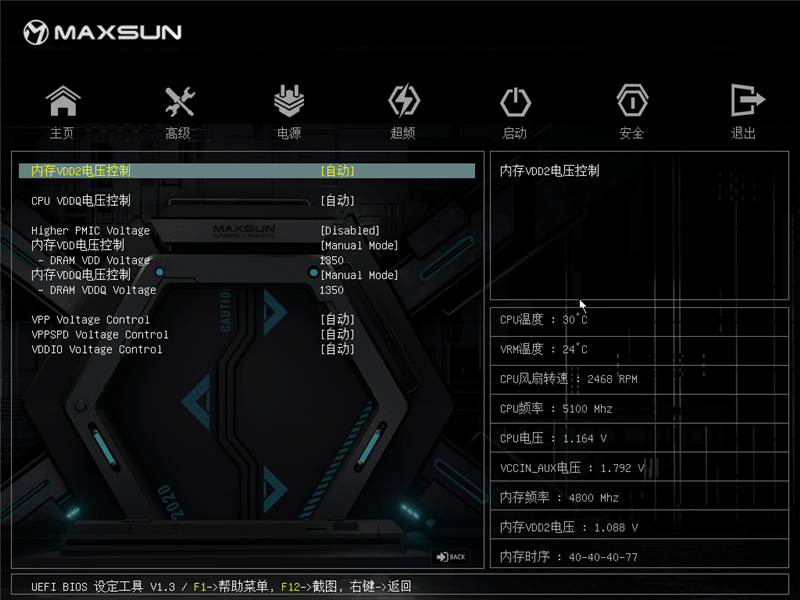Toggle Higher PMIC Voltage Disabled value
The image size is (800, 600).
click(x=350, y=231)
